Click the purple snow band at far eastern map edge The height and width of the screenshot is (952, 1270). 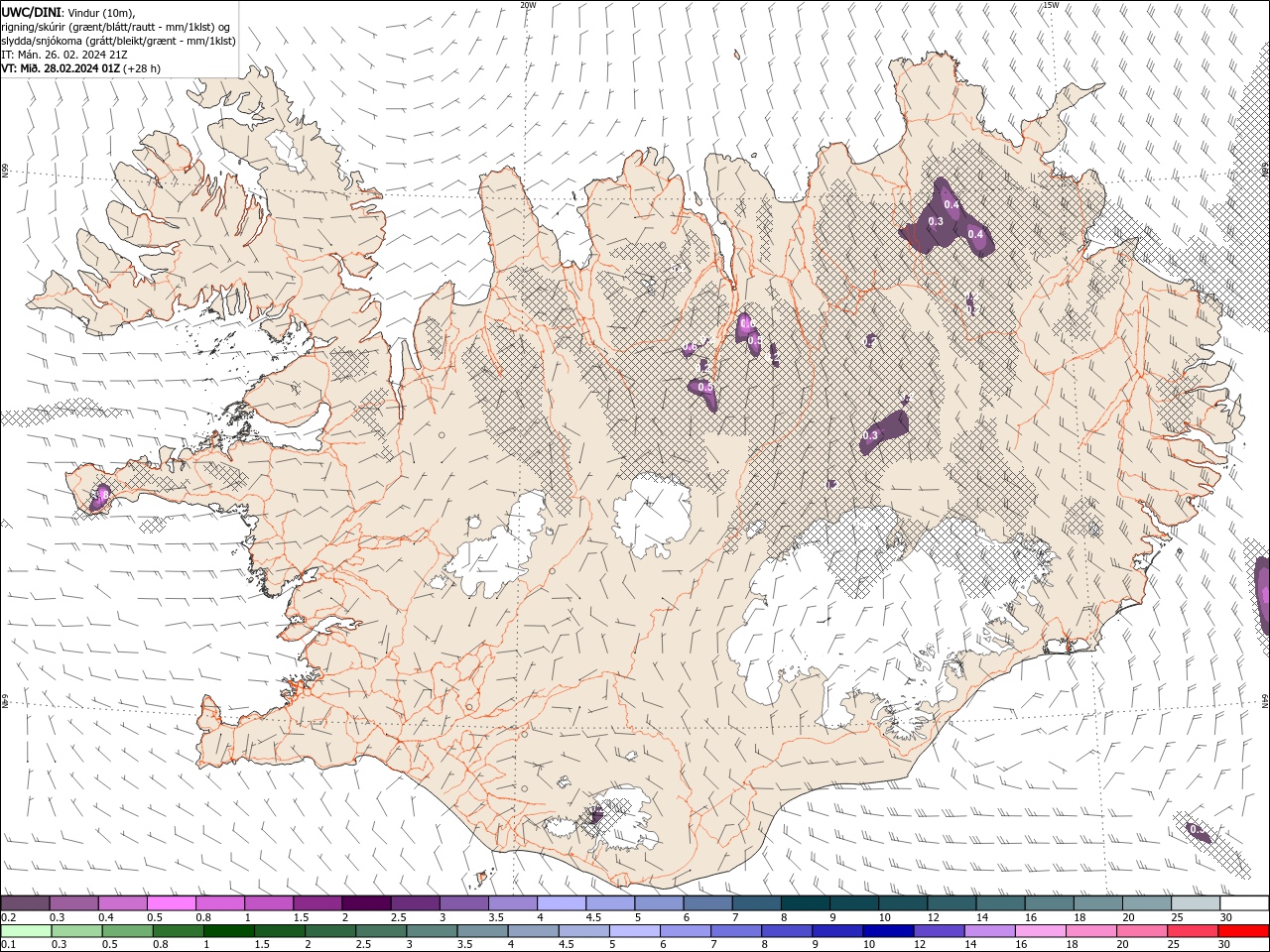pos(1263,595)
